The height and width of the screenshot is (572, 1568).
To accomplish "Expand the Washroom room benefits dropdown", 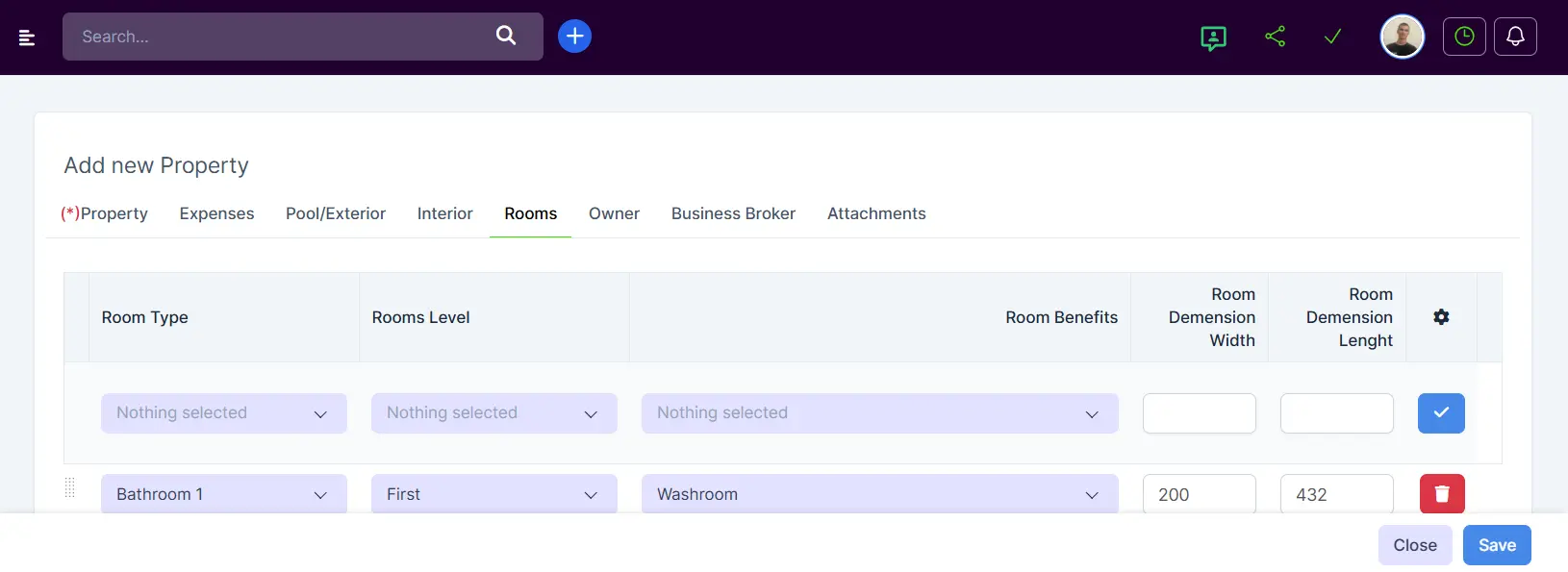I will (x=879, y=494).
